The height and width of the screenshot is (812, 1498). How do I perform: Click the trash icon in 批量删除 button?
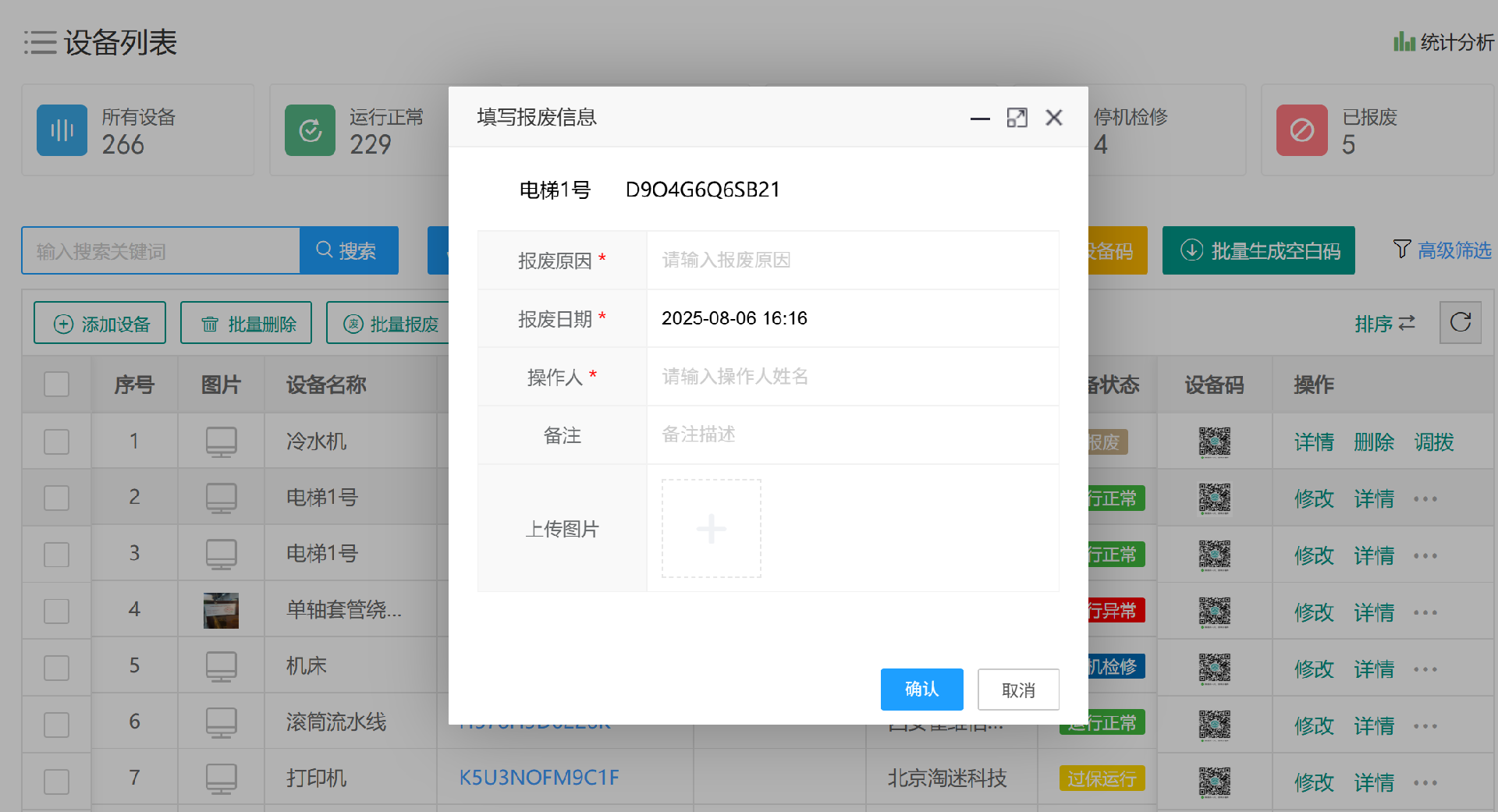(209, 323)
